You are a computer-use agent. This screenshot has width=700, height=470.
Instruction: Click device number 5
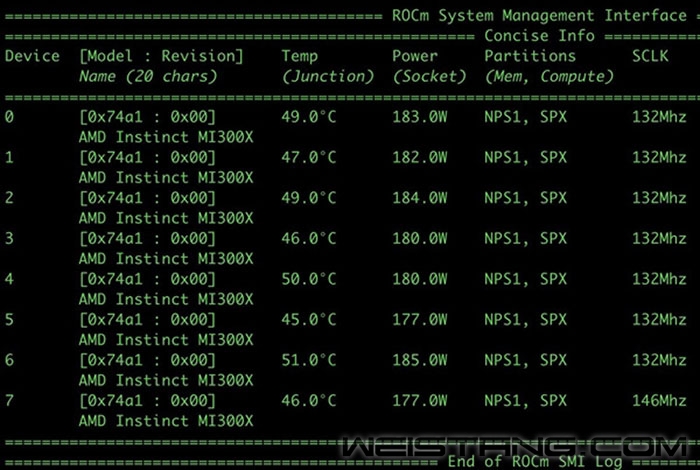click(x=9, y=320)
